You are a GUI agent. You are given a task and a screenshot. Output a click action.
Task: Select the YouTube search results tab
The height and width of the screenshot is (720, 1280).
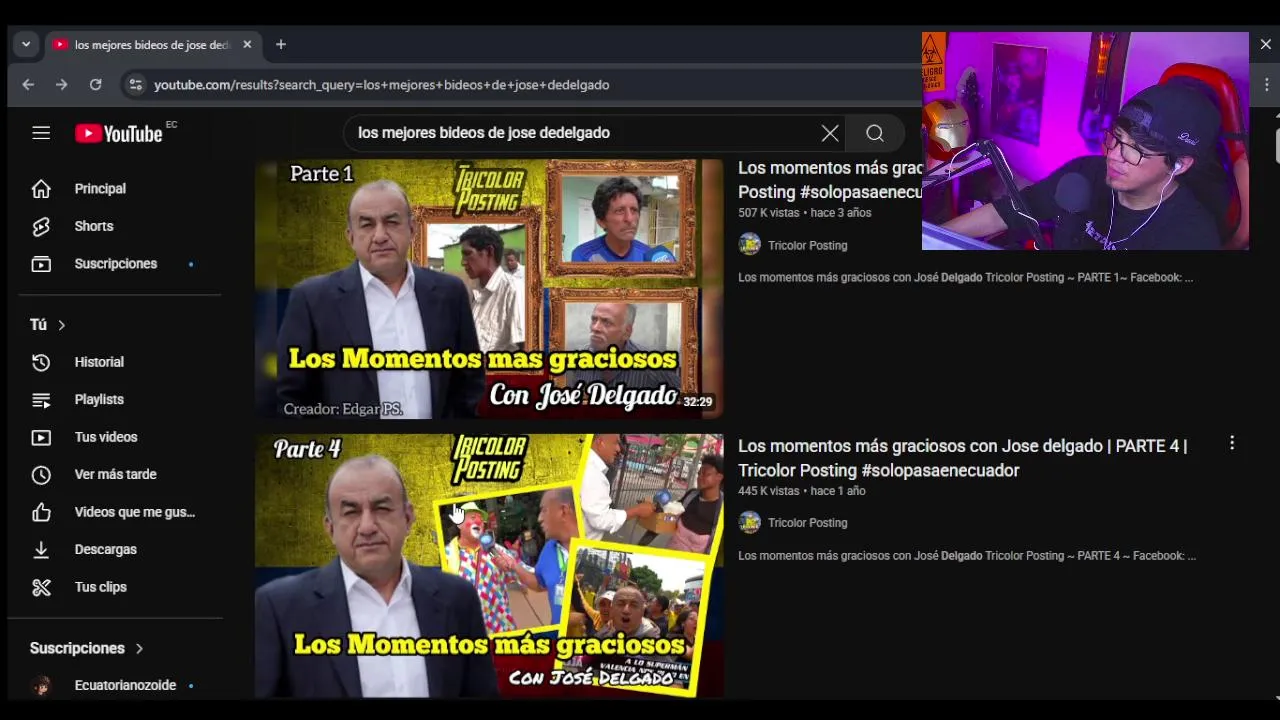(151, 45)
